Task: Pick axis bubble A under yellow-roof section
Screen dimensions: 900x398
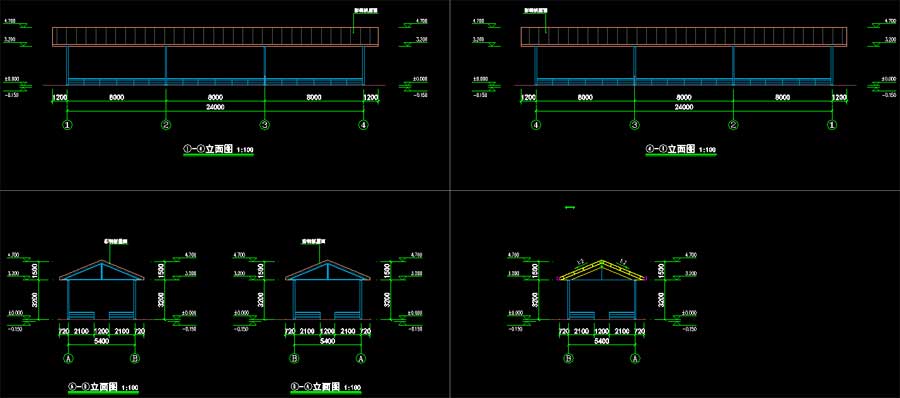Action: click(635, 358)
